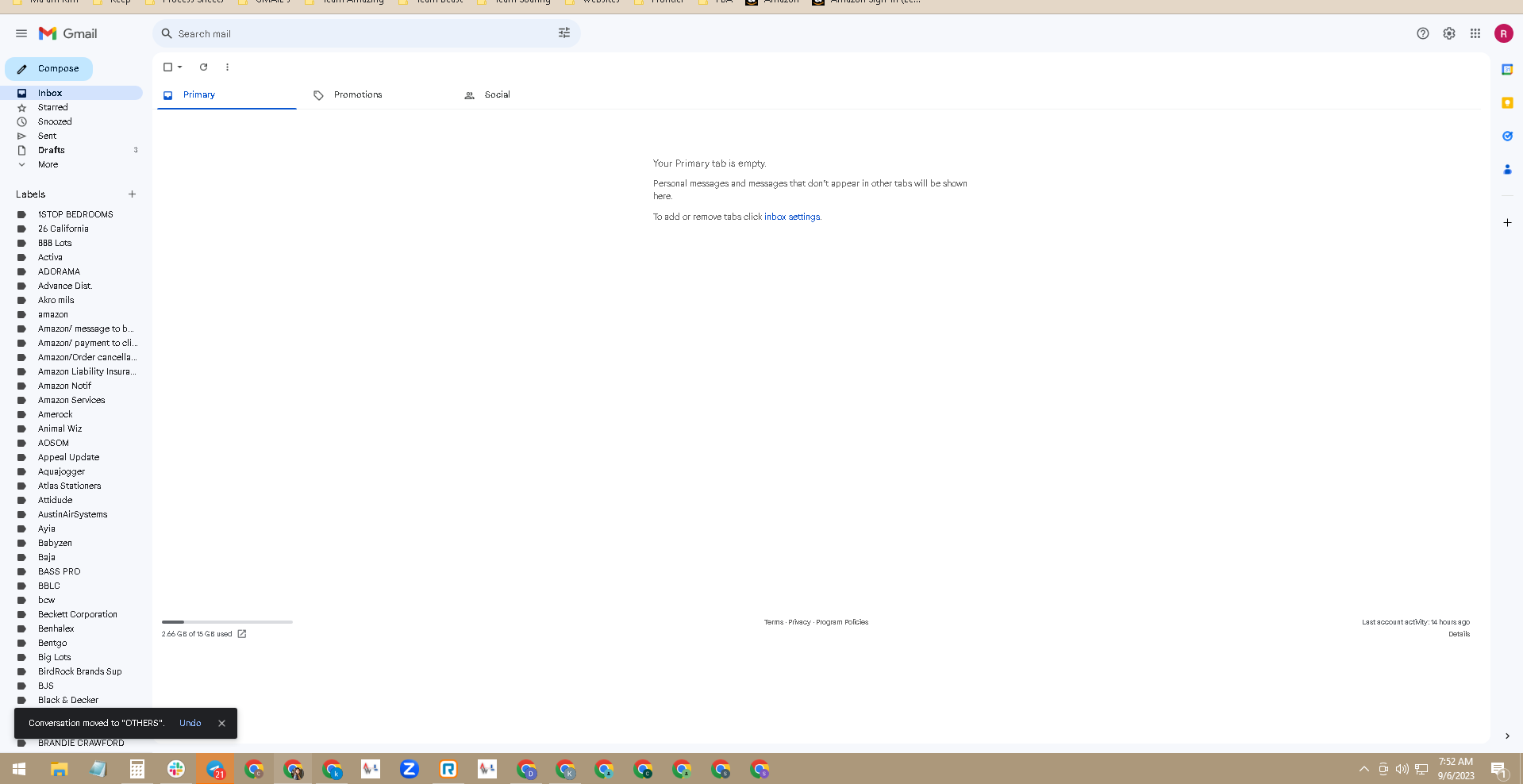Open the Privacy link
1523x784 pixels.
[x=799, y=623]
